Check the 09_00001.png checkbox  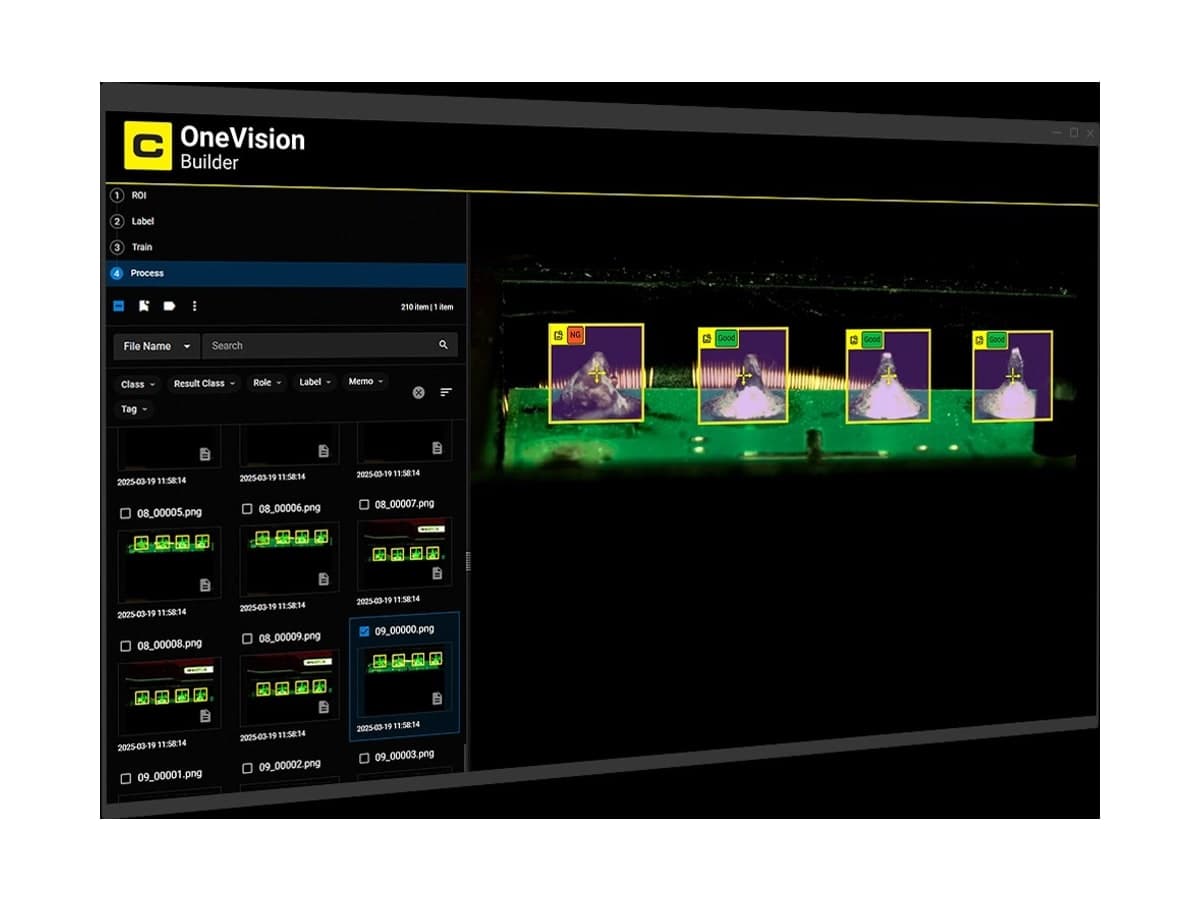125,777
